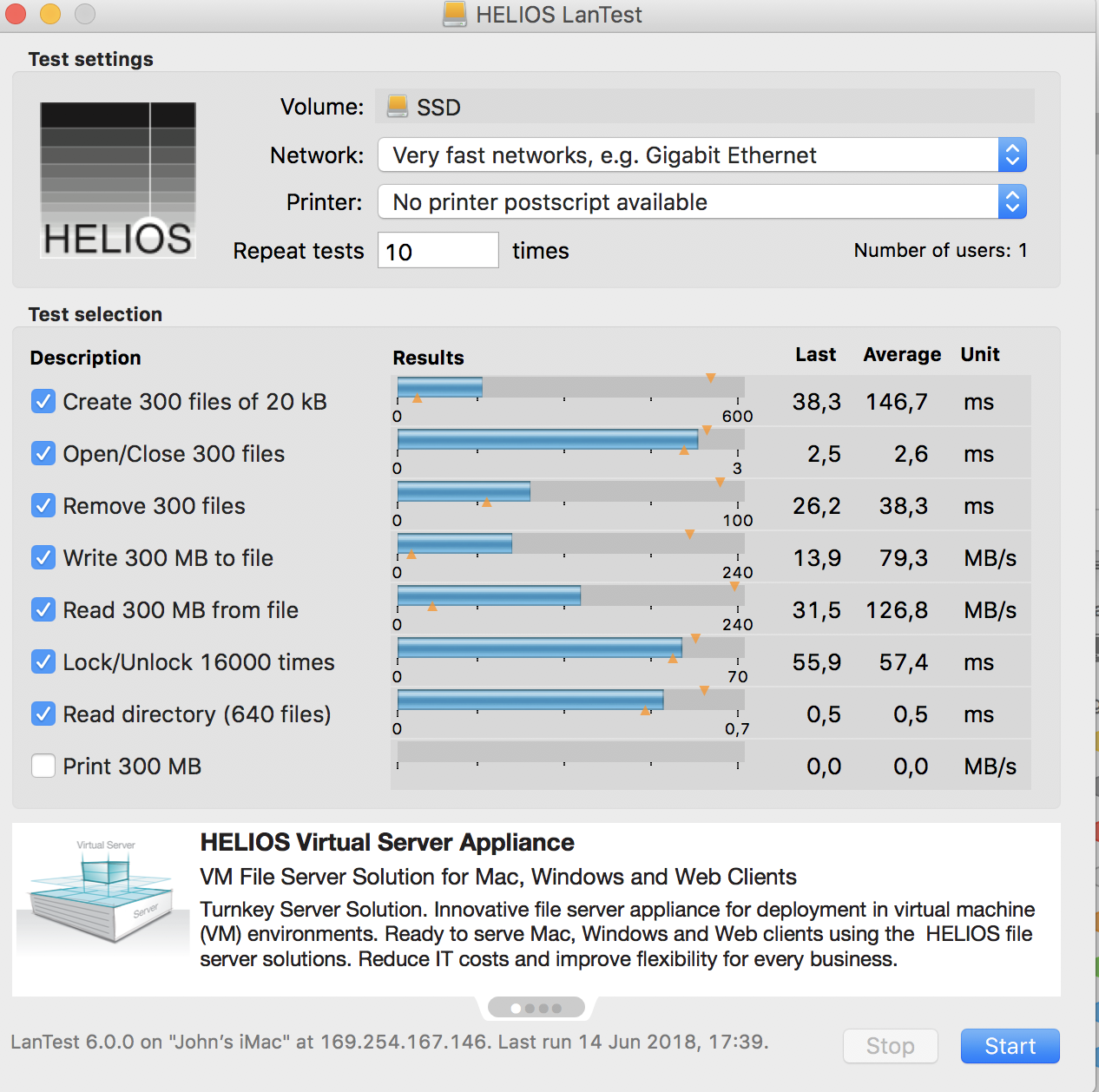
Task: Click the disabled Stop button
Action: [890, 1046]
